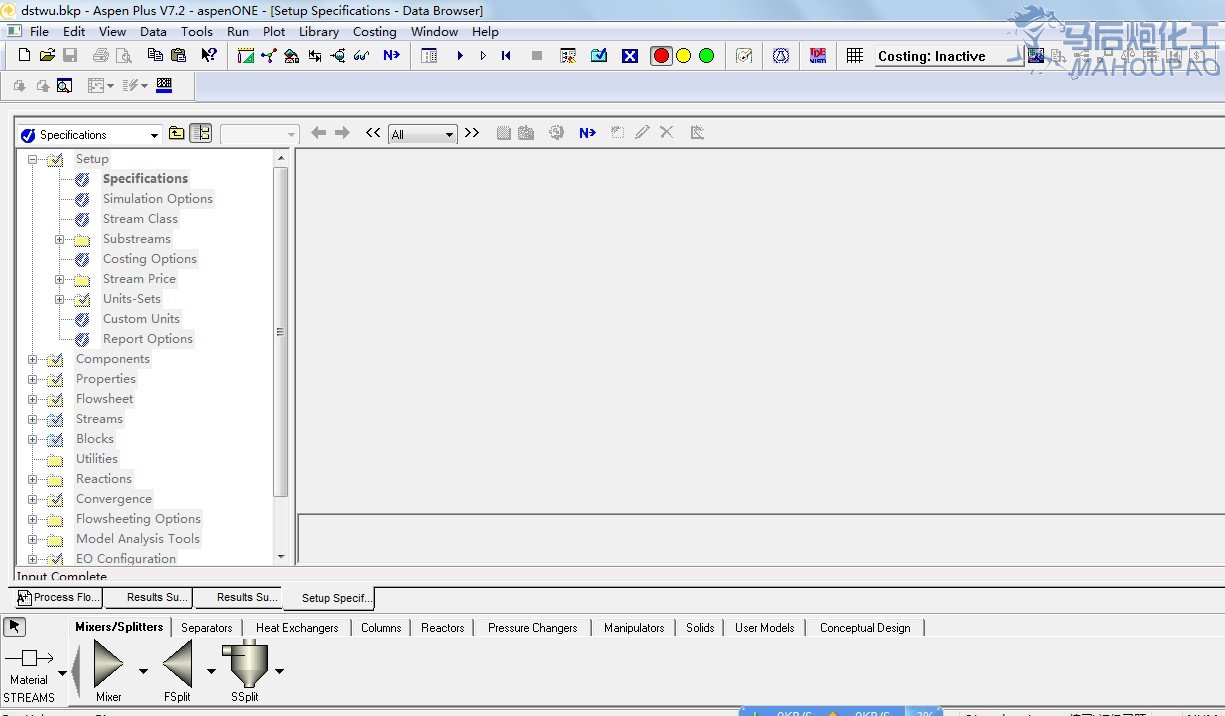1225x716 pixels.
Task: Click the Data Browser Next (N>) icon
Action: [587, 133]
